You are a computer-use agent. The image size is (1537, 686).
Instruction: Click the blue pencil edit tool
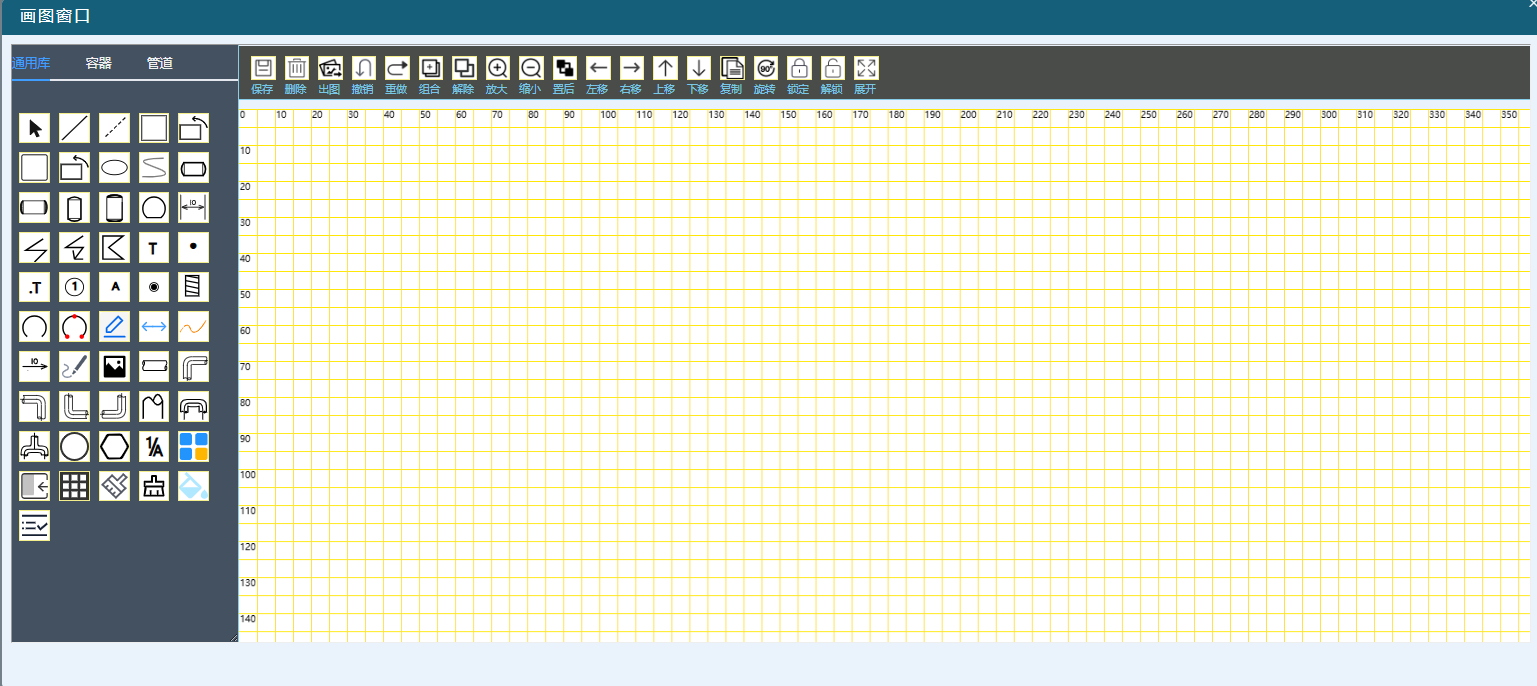tap(114, 327)
